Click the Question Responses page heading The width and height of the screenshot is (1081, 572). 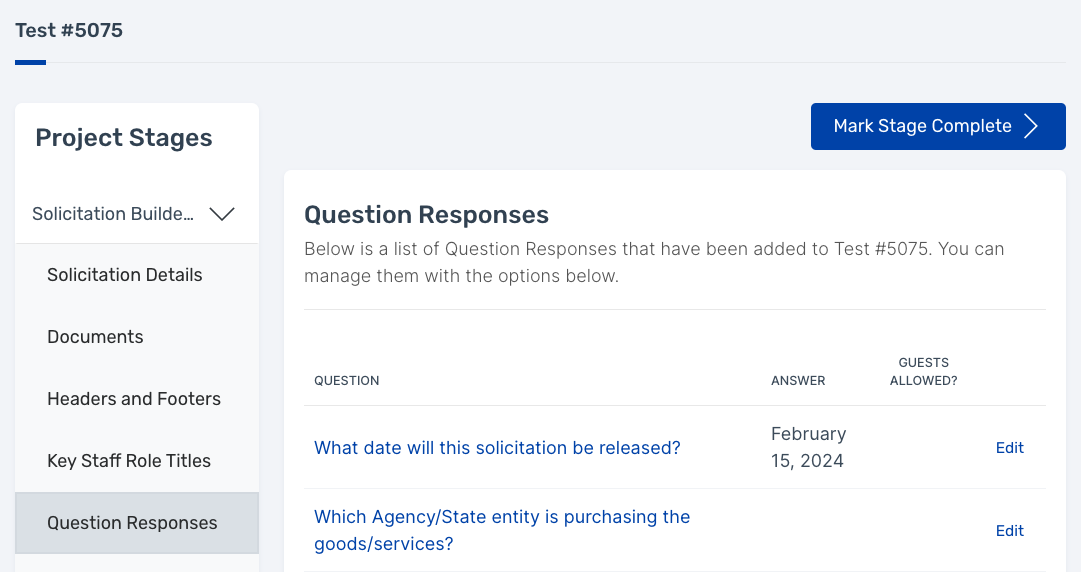[426, 215]
